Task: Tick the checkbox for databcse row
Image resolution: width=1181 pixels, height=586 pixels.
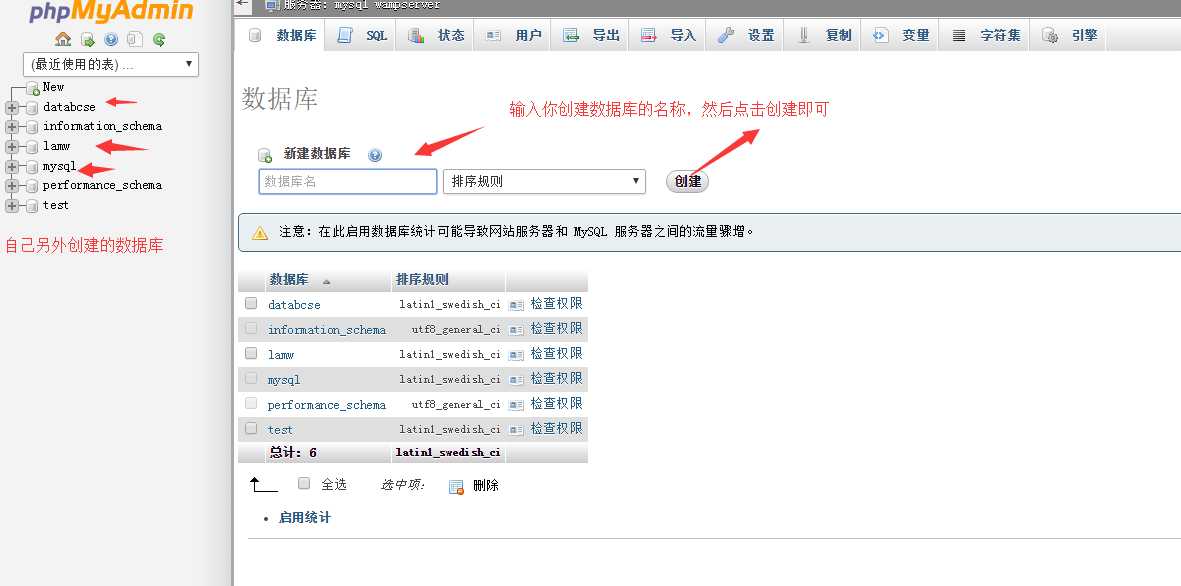Action: [x=252, y=304]
